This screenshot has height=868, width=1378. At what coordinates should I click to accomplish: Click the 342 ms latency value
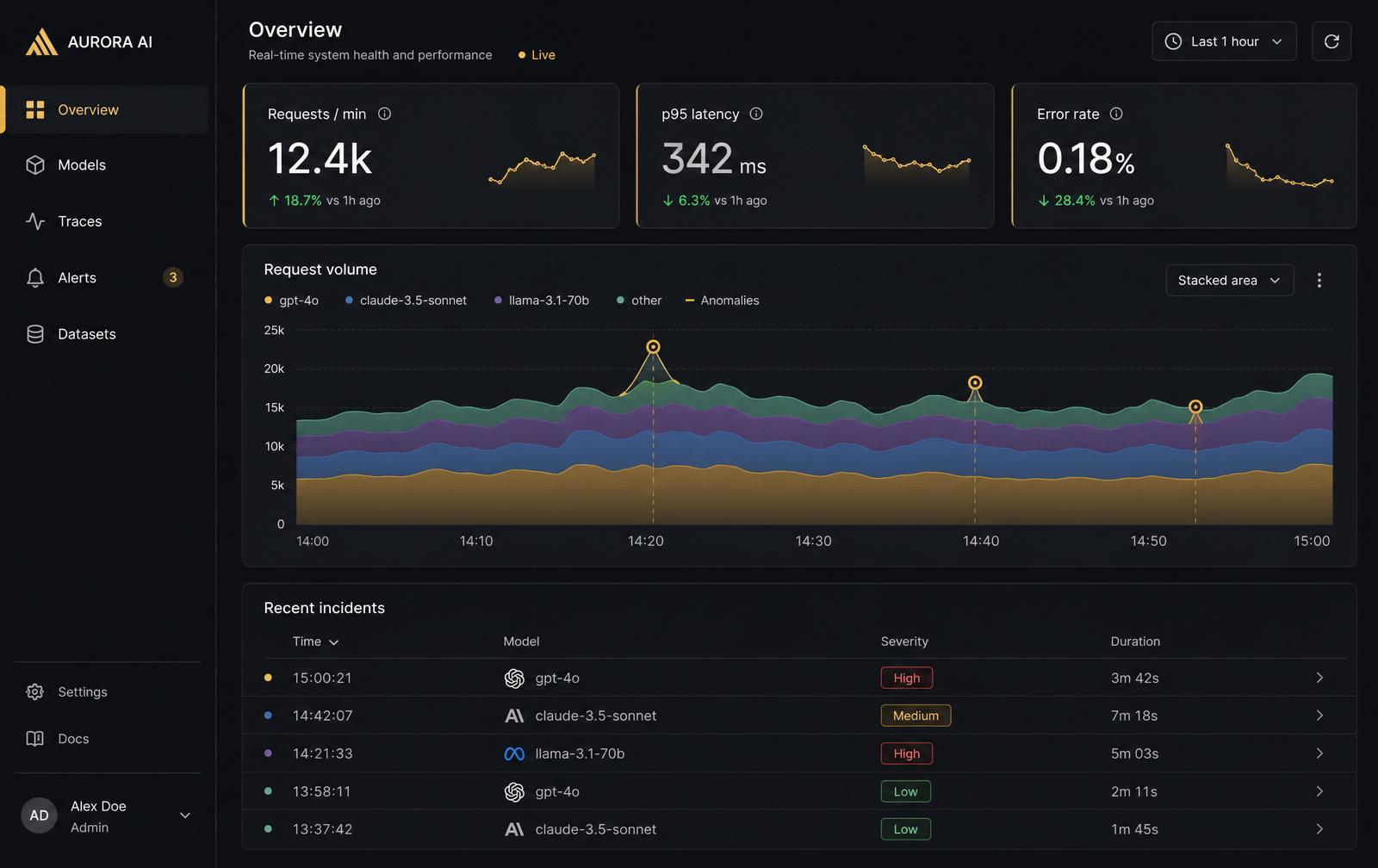[714, 159]
